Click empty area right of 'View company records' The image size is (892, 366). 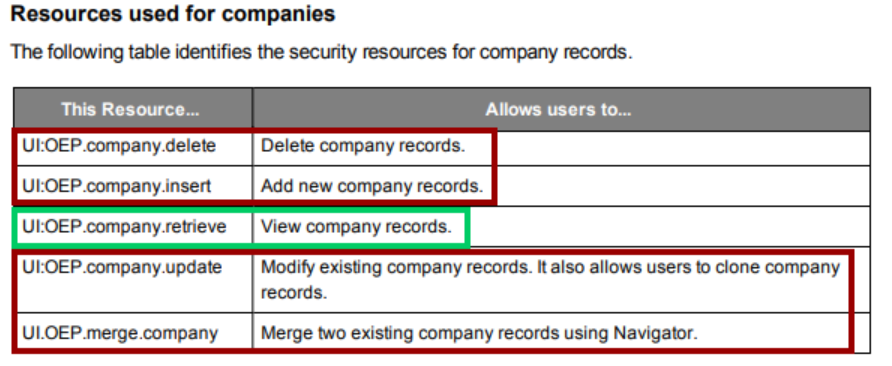(670, 227)
